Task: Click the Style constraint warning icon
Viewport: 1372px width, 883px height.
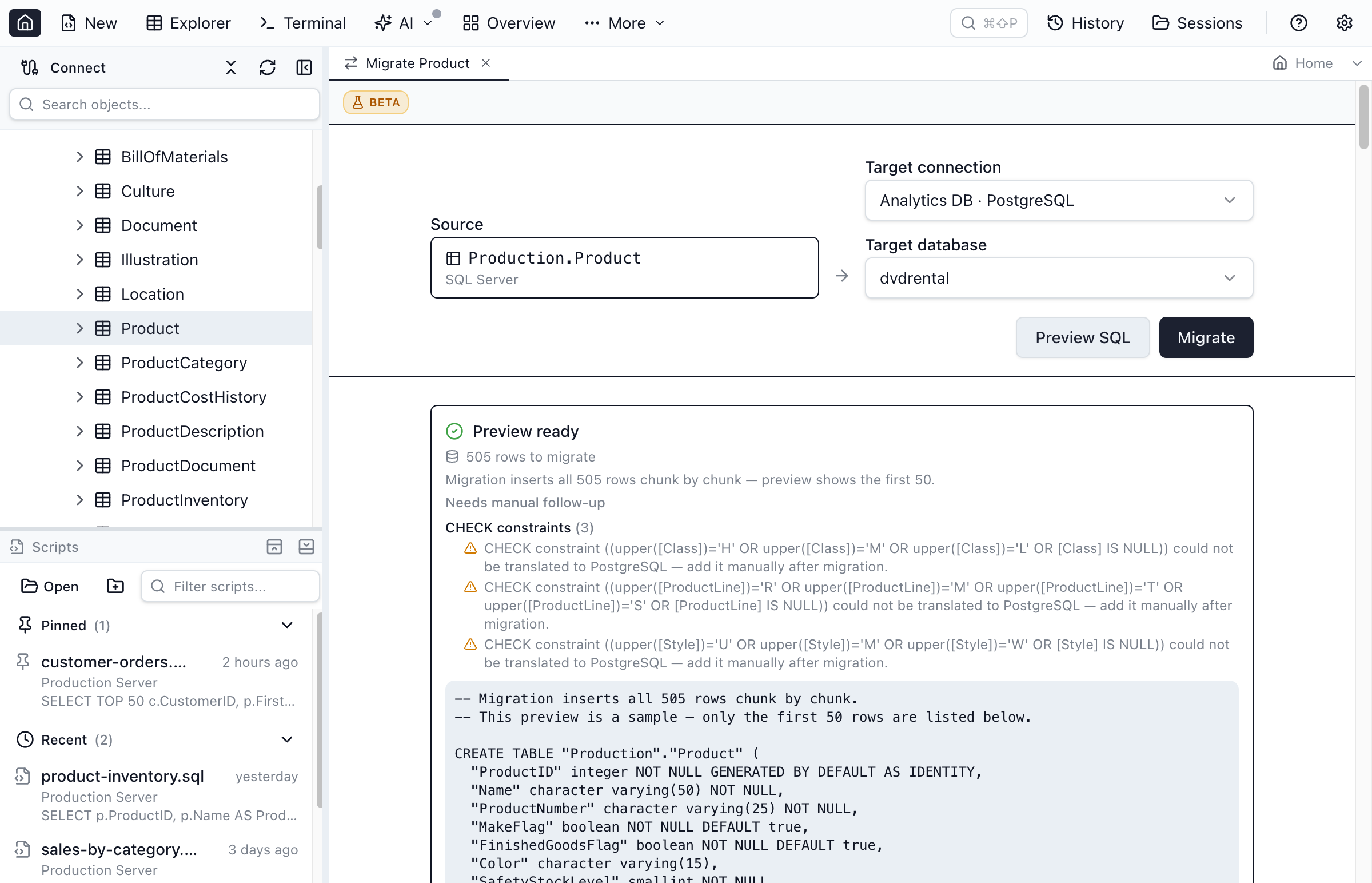Action: (470, 645)
